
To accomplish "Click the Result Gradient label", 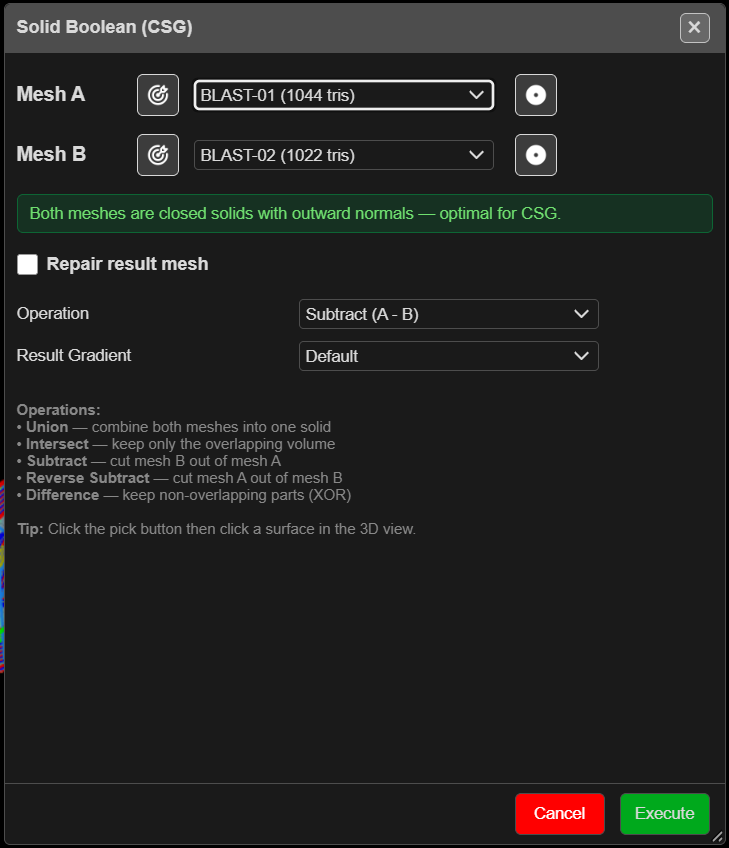I will [x=74, y=355].
